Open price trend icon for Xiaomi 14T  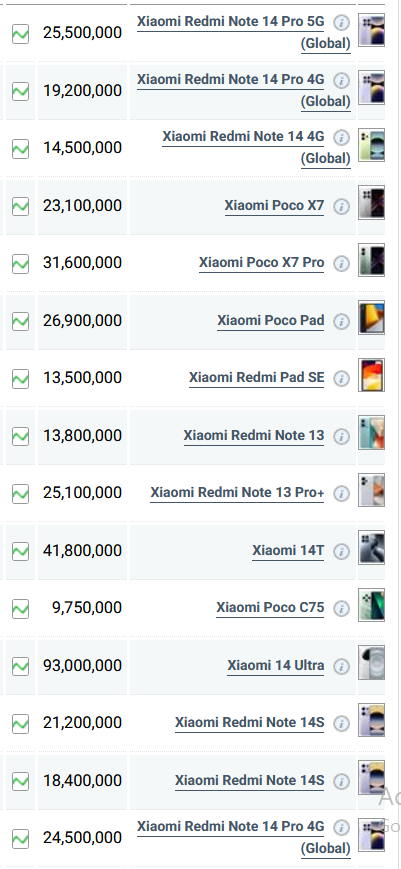[x=20, y=551]
